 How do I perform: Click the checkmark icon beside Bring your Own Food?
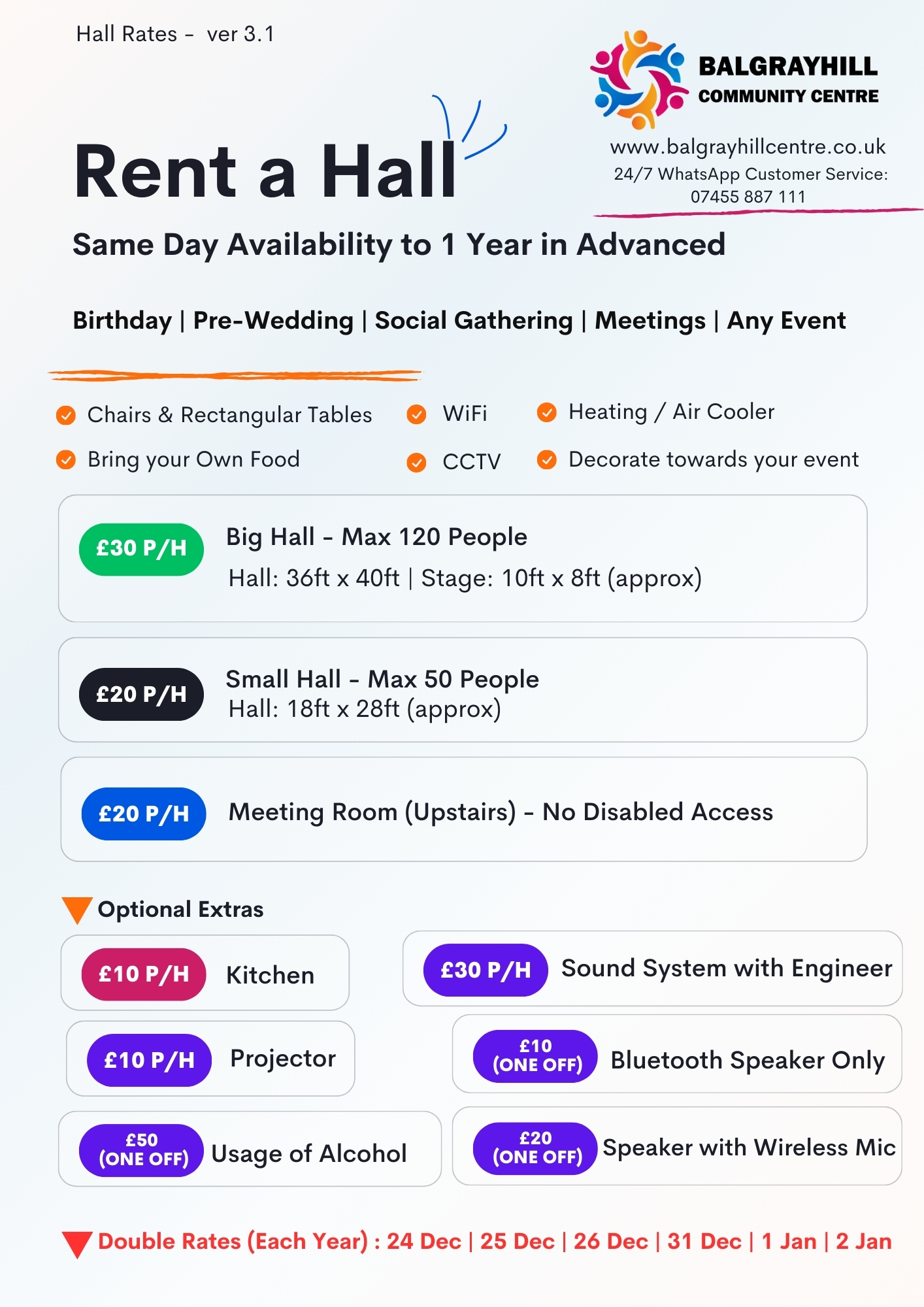[x=66, y=460]
